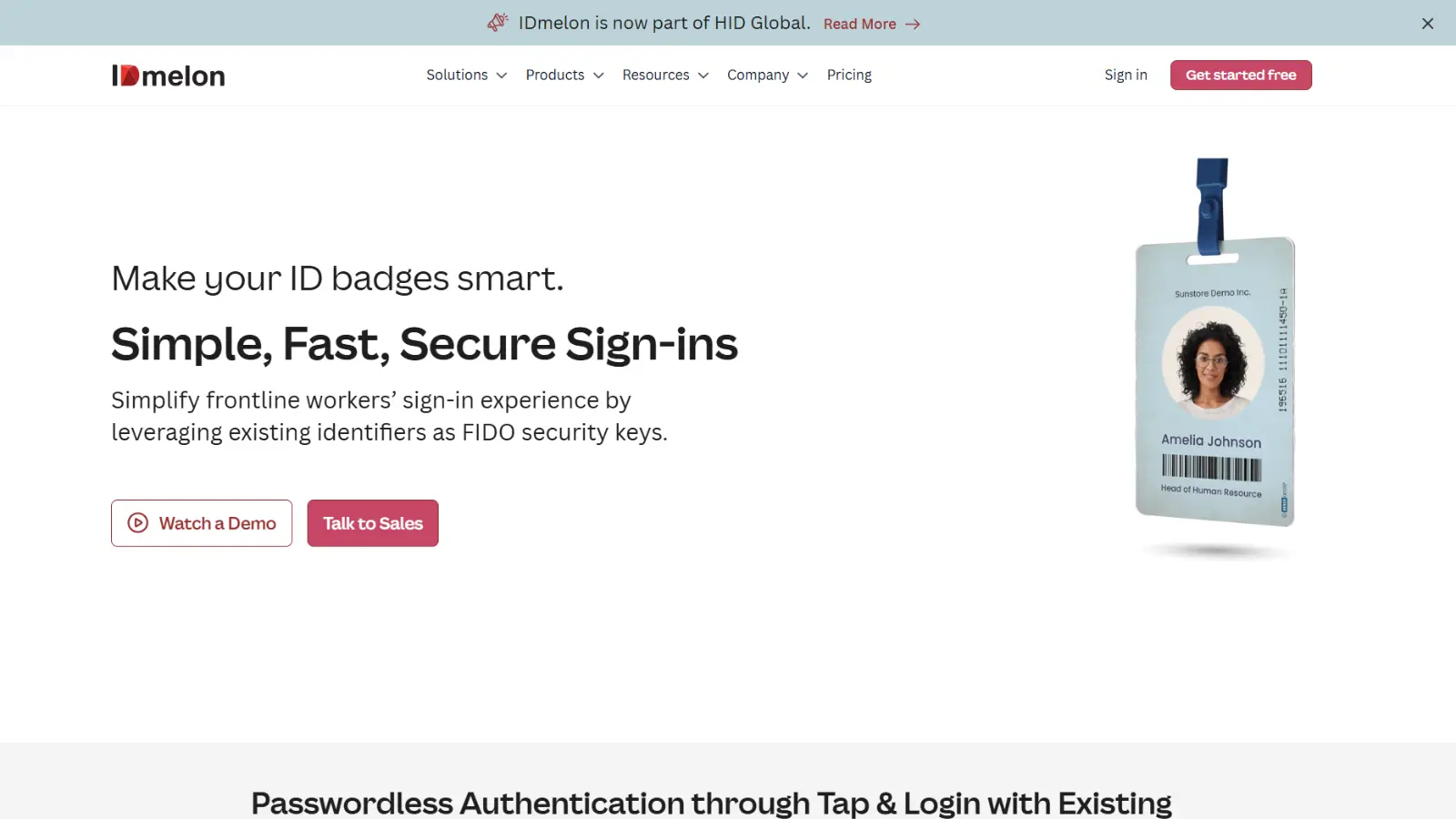The image size is (1456, 819).
Task: Click the megaphone icon in the announcement banner
Action: click(x=497, y=22)
